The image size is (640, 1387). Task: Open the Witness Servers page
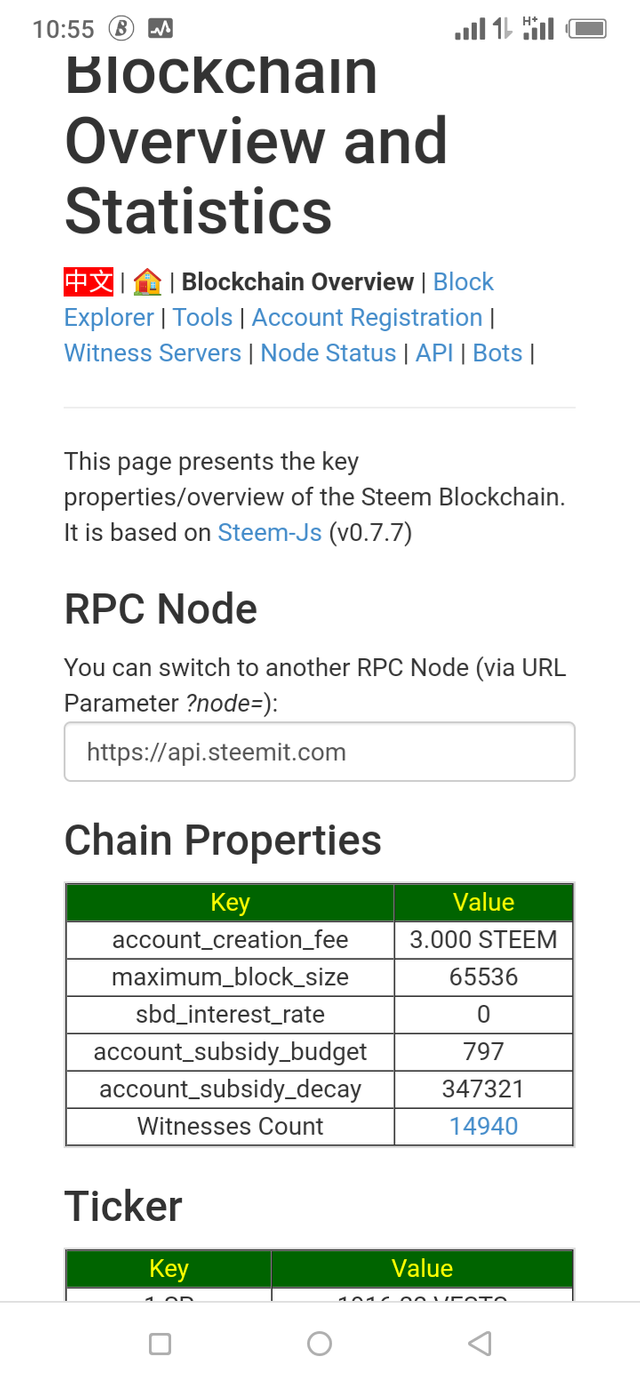pyautogui.click(x=152, y=353)
